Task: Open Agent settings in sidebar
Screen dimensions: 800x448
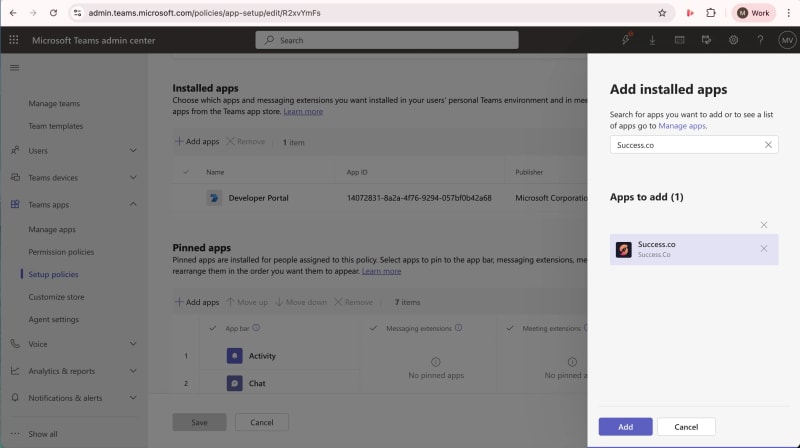Action: pyautogui.click(x=54, y=319)
